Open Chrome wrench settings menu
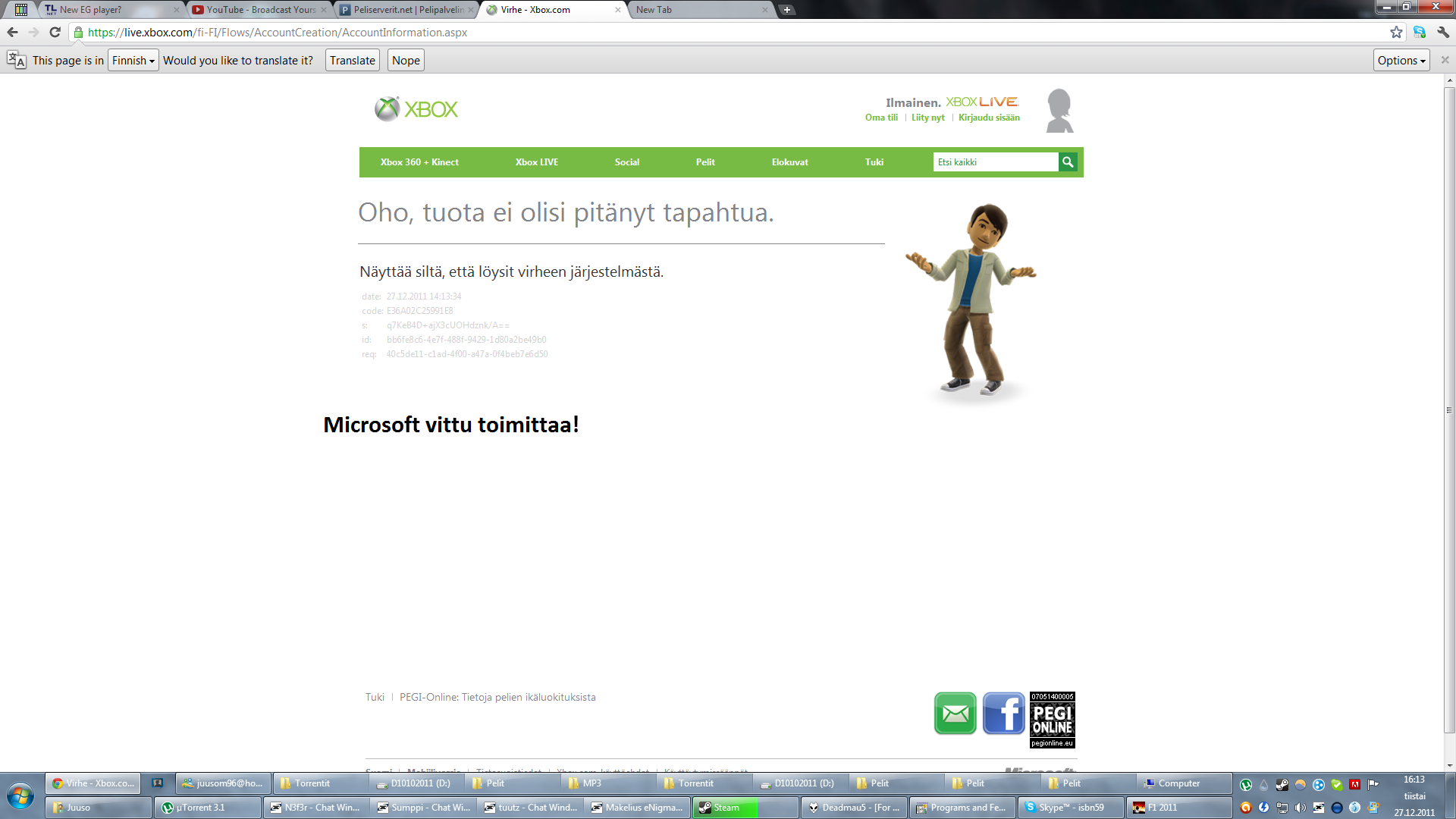1456x819 pixels. (1443, 32)
